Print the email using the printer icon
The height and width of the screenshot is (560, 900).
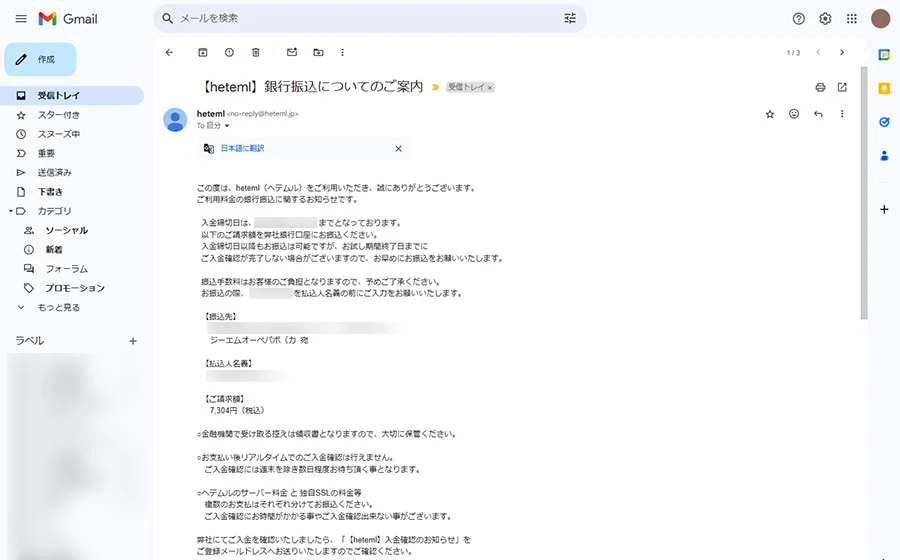click(x=820, y=87)
